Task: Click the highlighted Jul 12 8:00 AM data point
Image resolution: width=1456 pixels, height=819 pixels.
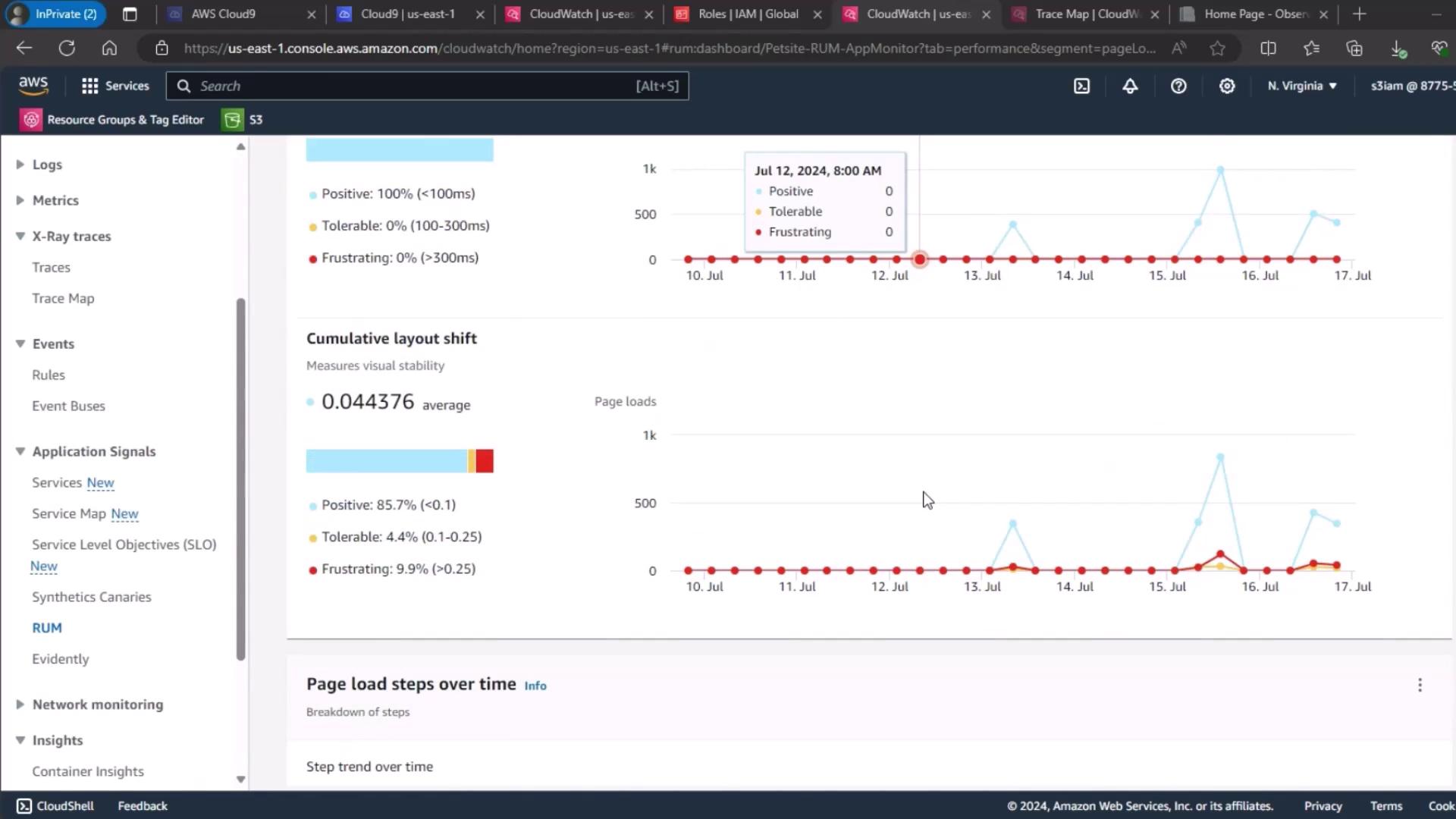Action: [x=920, y=259]
